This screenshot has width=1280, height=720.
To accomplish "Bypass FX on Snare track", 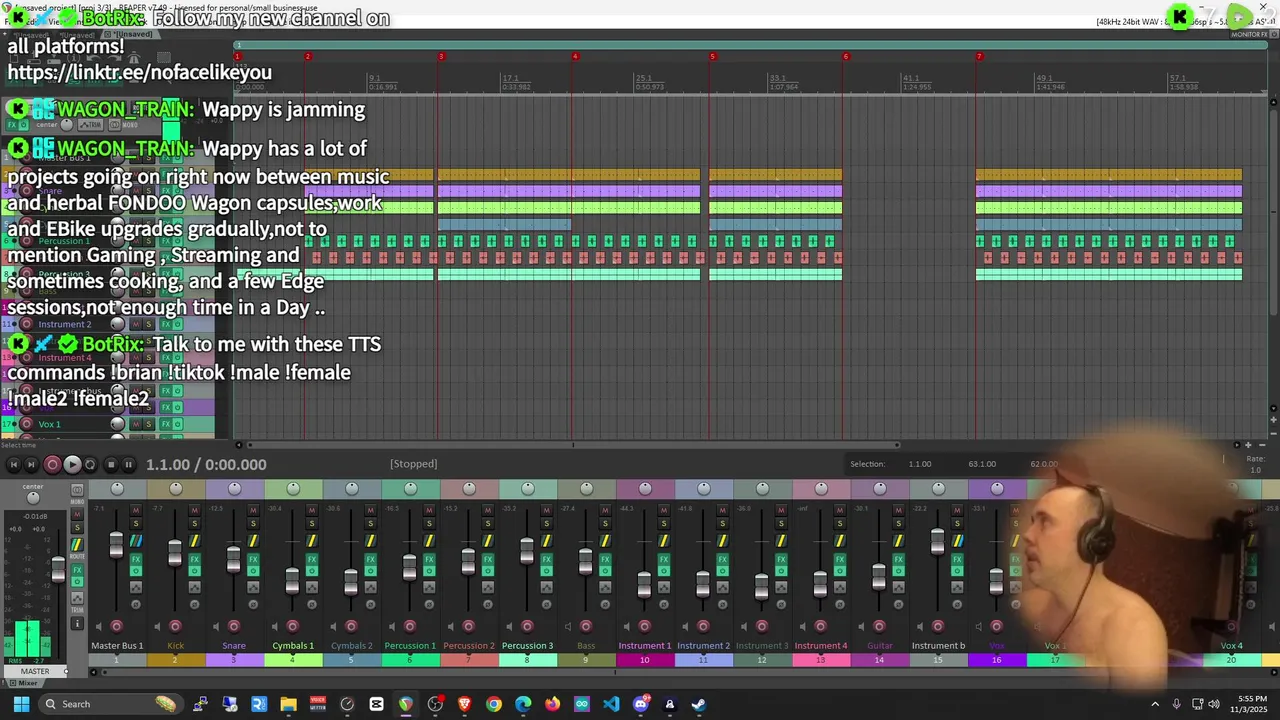I will pyautogui.click(x=253, y=571).
